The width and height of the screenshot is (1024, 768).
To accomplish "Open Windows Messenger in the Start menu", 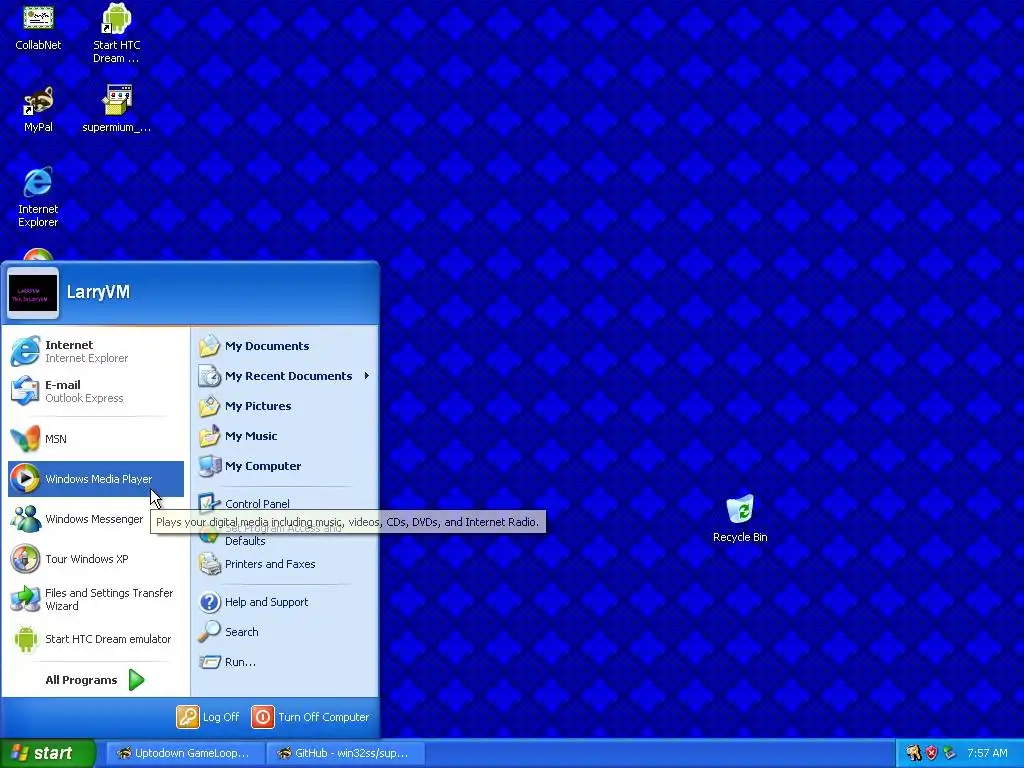I will pos(96,519).
